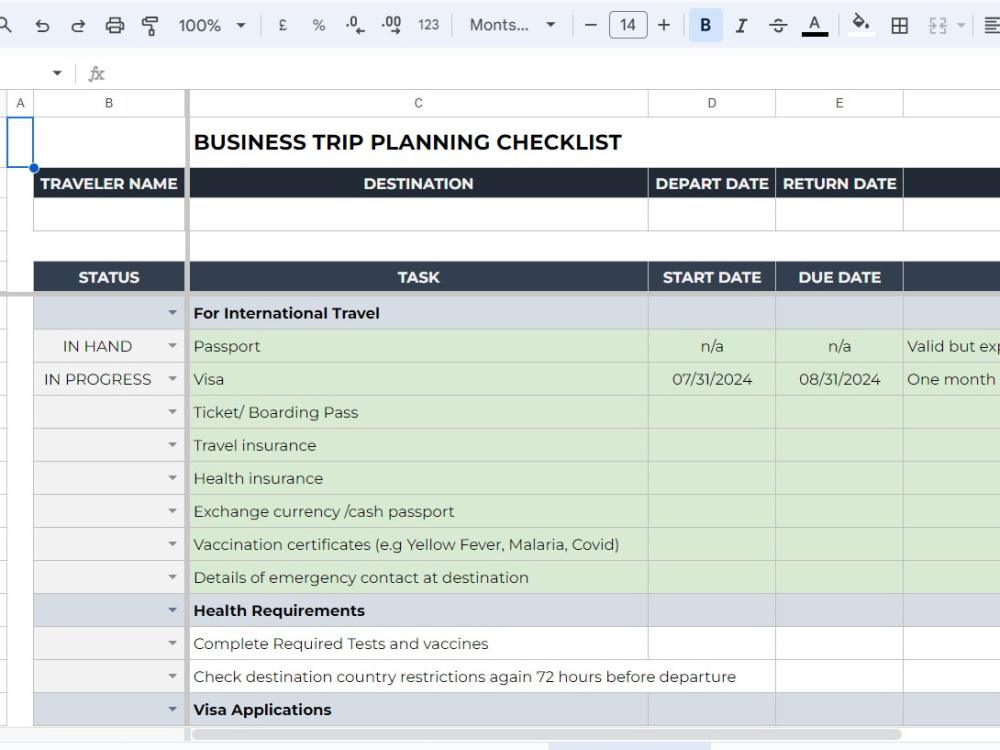This screenshot has width=1000, height=750.
Task: Increase font size with plus button
Action: 664,26
